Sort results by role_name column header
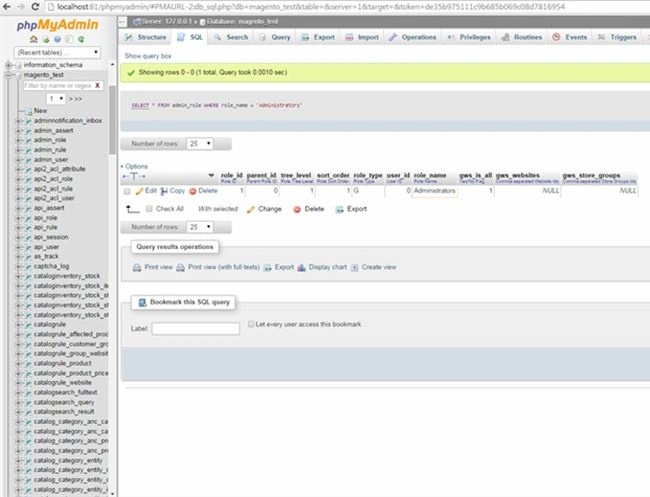 click(x=430, y=175)
